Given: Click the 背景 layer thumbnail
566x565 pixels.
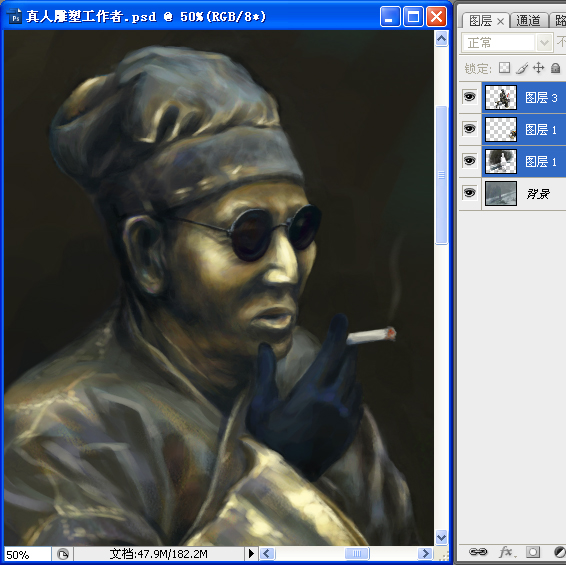Looking at the screenshot, I should click(x=501, y=194).
